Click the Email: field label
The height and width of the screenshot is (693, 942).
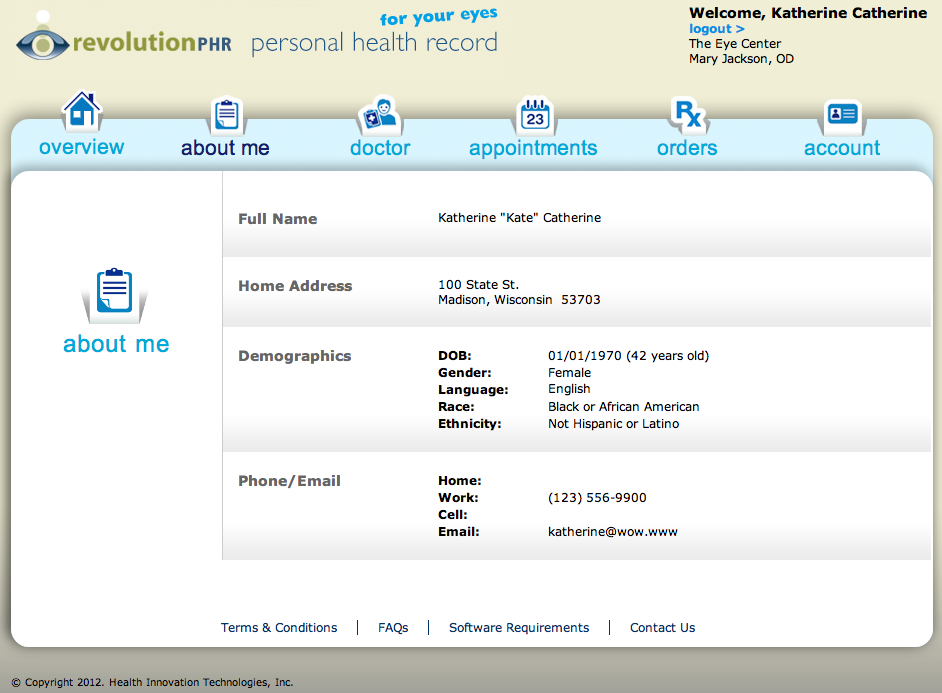[458, 531]
